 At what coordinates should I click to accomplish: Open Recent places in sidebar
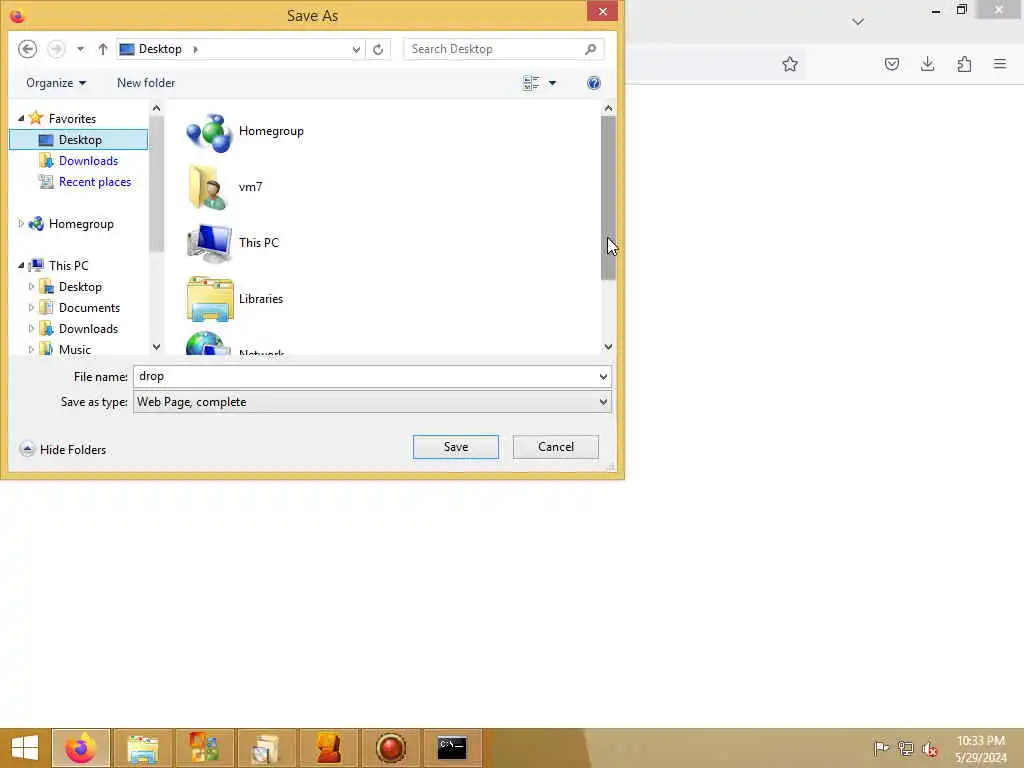[x=95, y=182]
